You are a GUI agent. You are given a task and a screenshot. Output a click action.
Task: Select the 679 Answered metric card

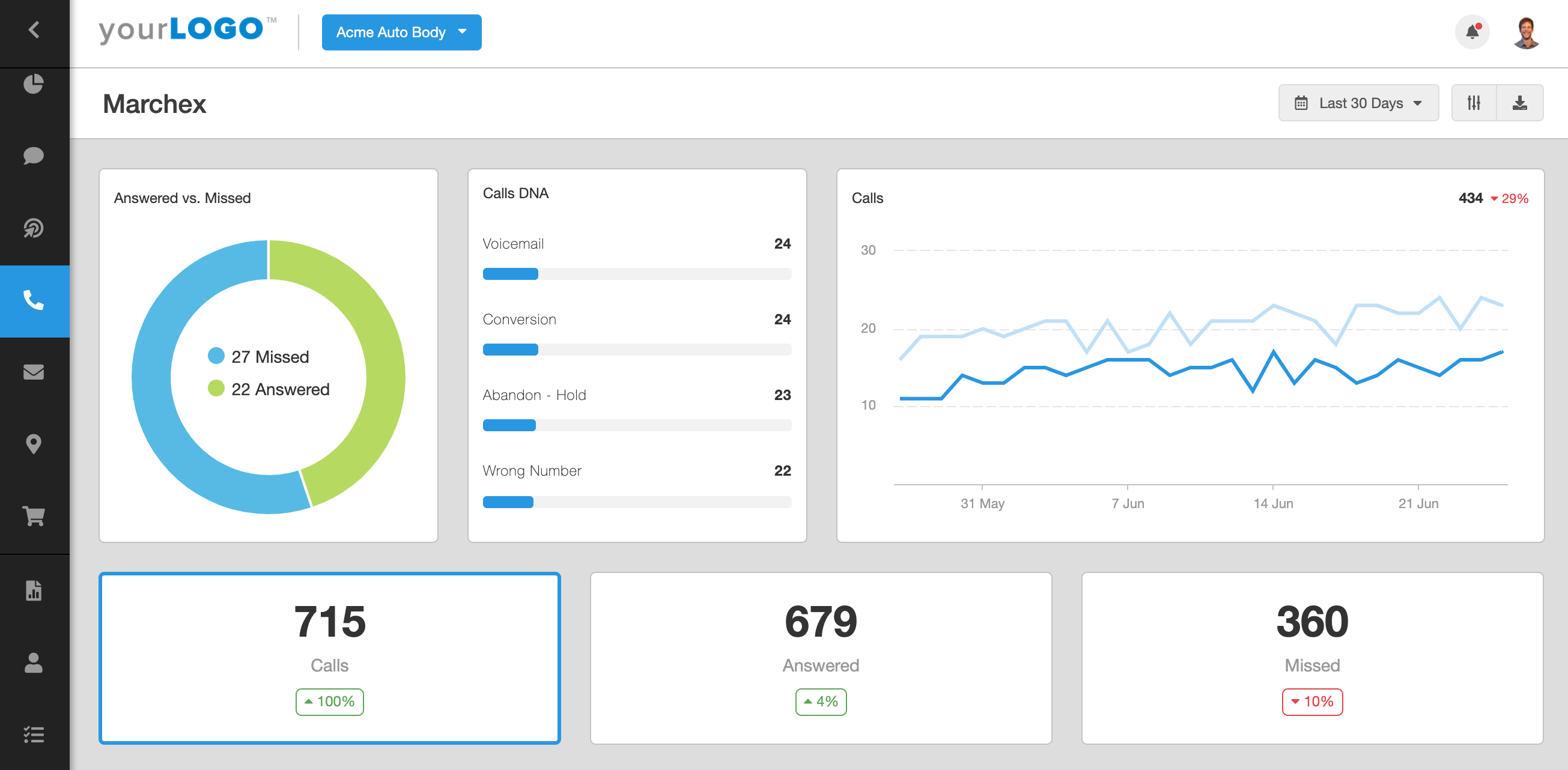[821, 658]
